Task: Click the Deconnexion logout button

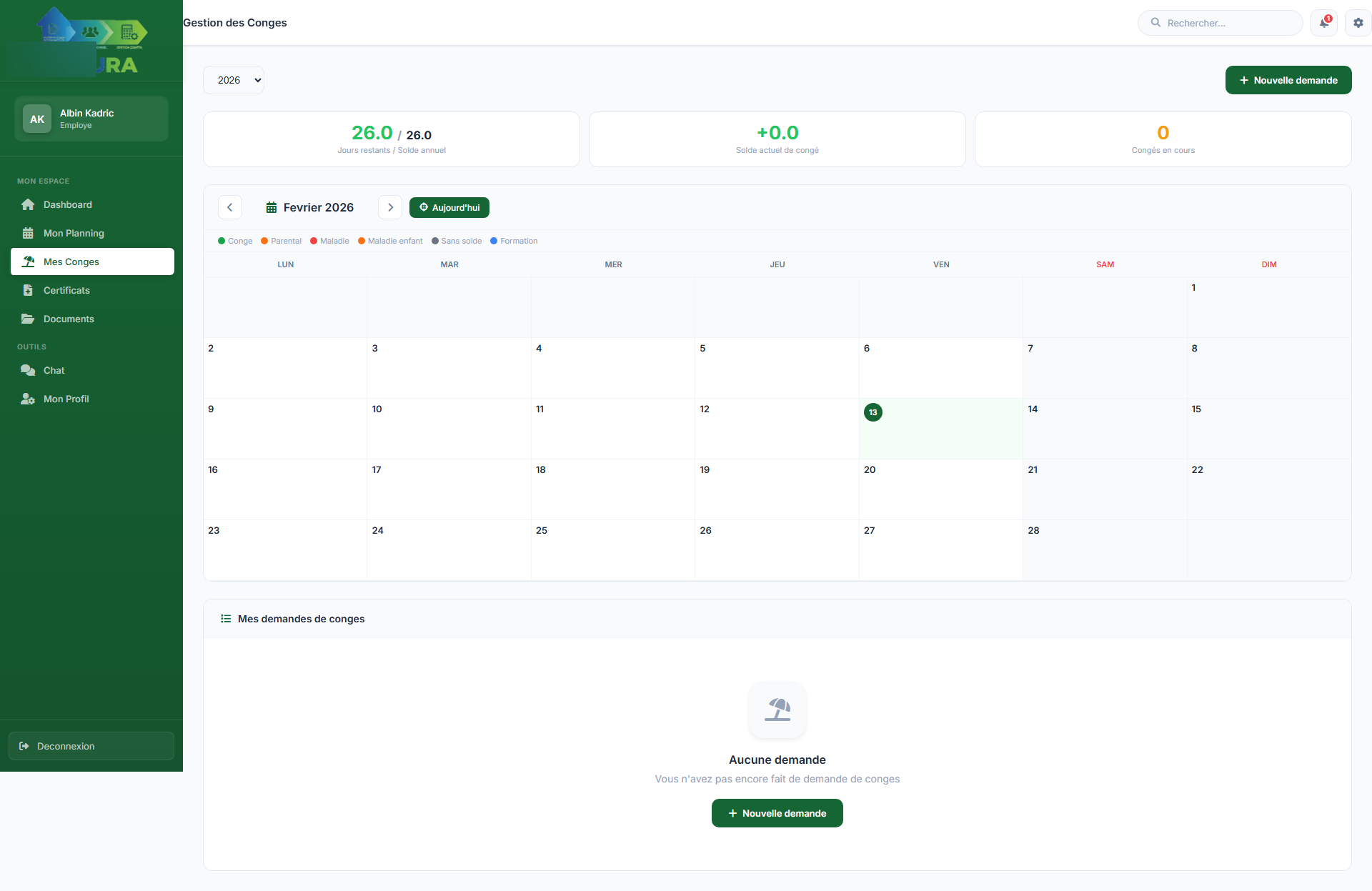Action: pyautogui.click(x=91, y=746)
